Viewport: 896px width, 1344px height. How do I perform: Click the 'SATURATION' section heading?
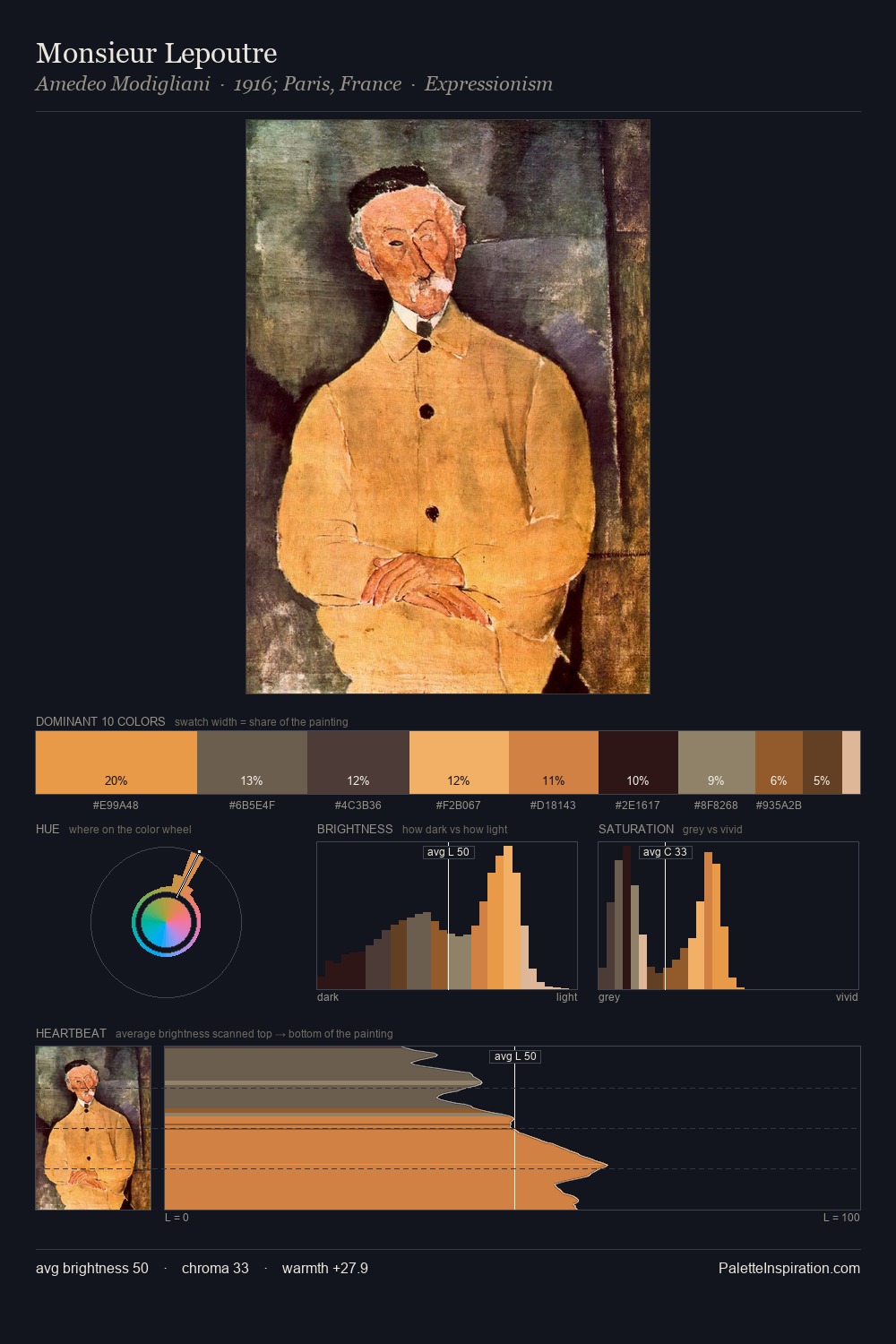(x=636, y=829)
